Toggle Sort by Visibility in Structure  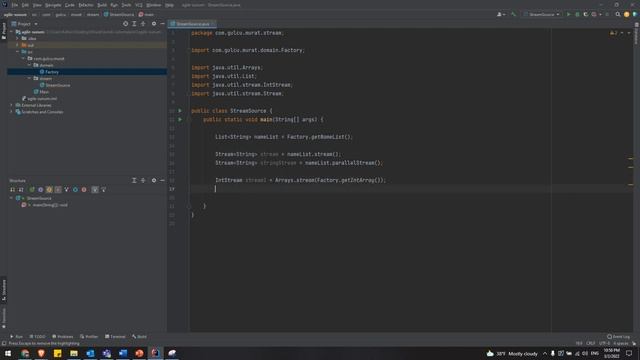12,190
